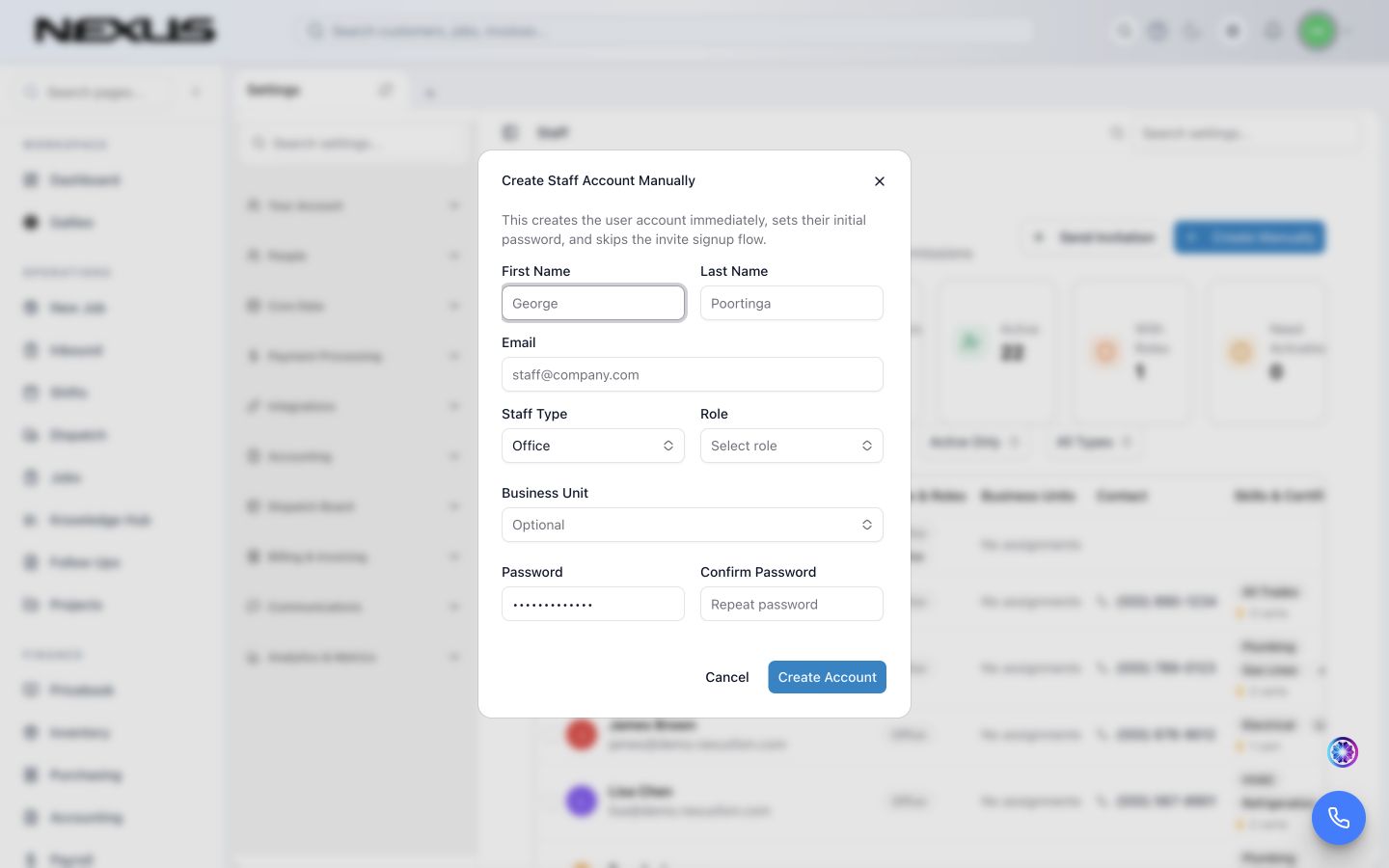Click the Create Account button

click(x=827, y=677)
